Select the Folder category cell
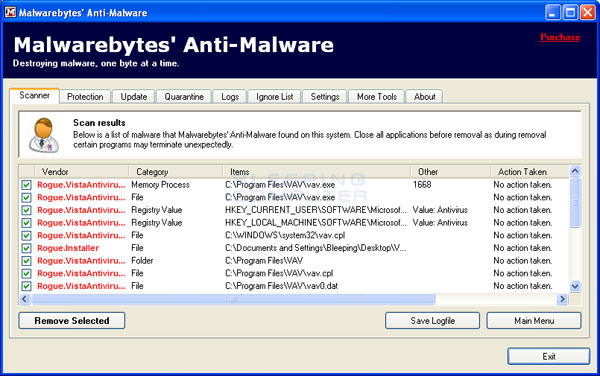Viewport: 600px width, 376px height. (142, 260)
